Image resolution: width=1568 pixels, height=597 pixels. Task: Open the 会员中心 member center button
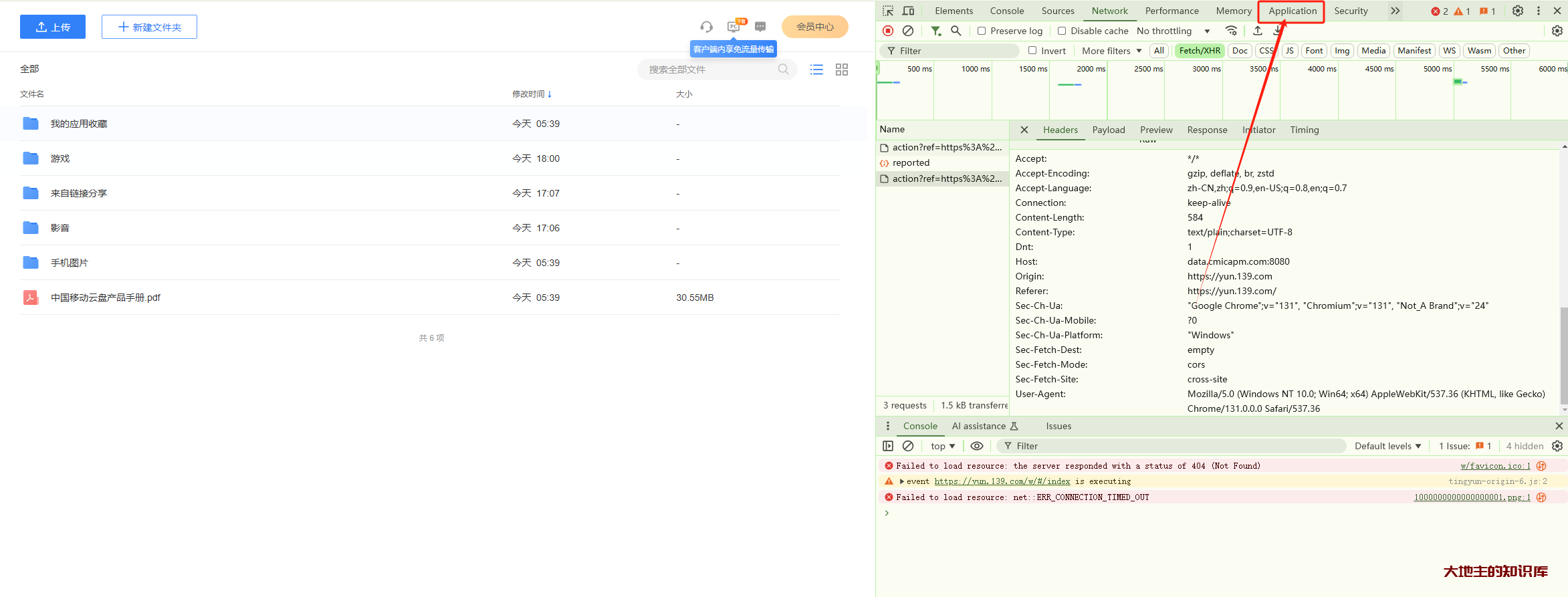(x=814, y=27)
